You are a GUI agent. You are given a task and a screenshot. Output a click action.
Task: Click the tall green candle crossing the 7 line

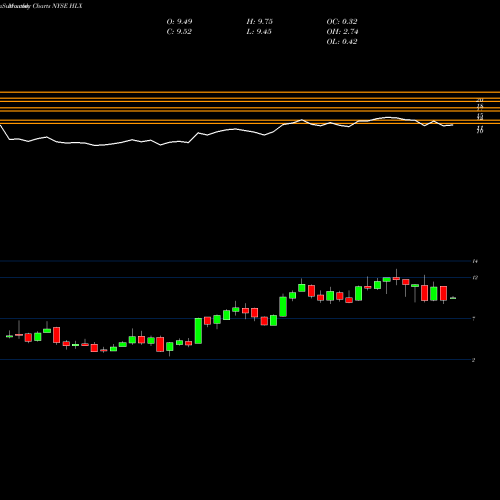[198, 331]
